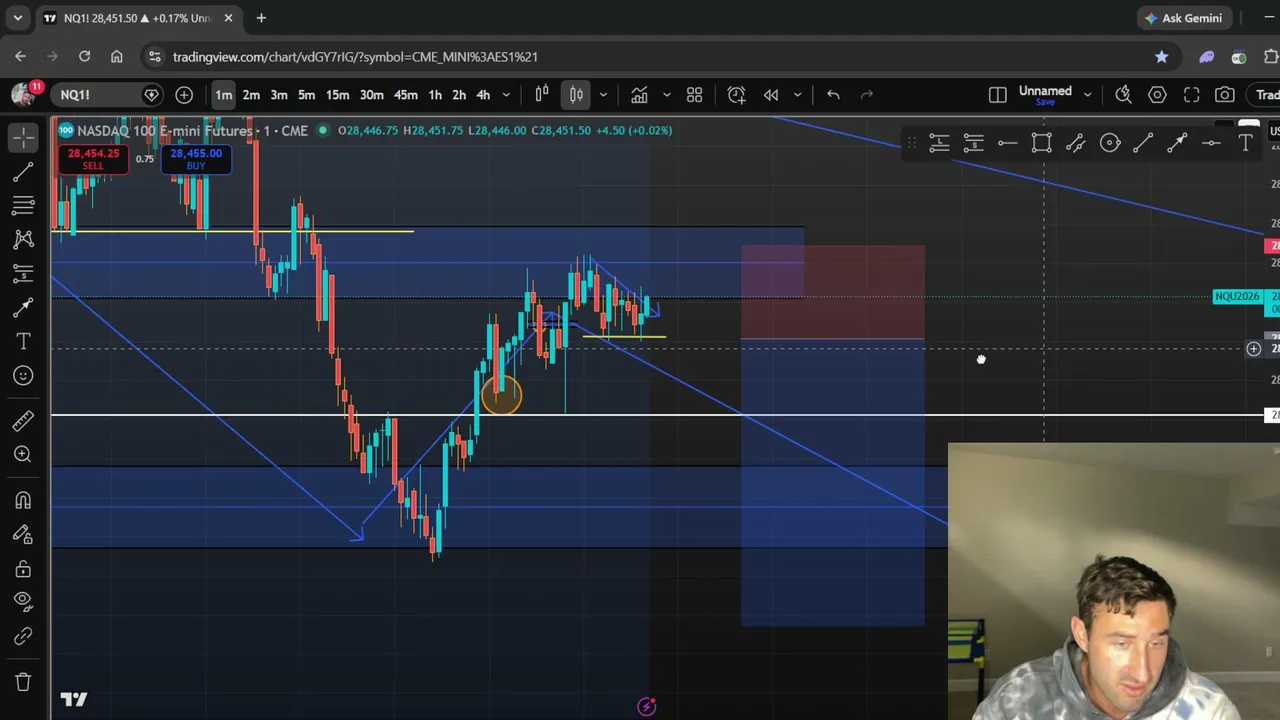Select the 1m timeframe
This screenshot has height=720, width=1280.
tap(223, 95)
